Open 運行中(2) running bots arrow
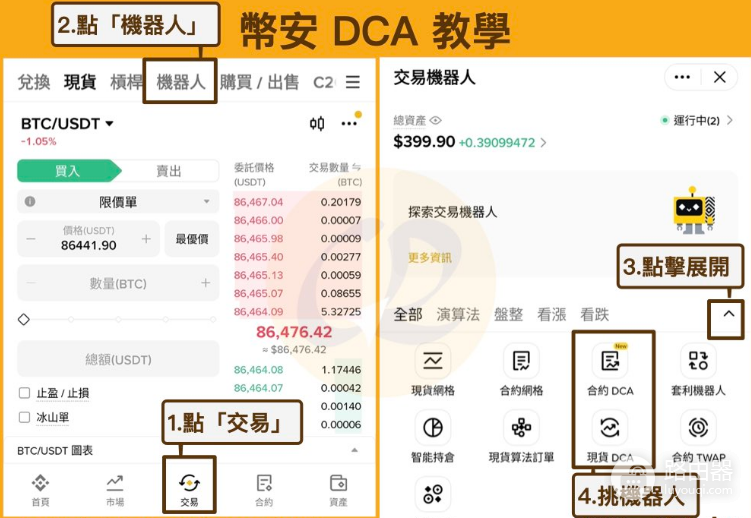This screenshot has width=751, height=518. [x=729, y=120]
